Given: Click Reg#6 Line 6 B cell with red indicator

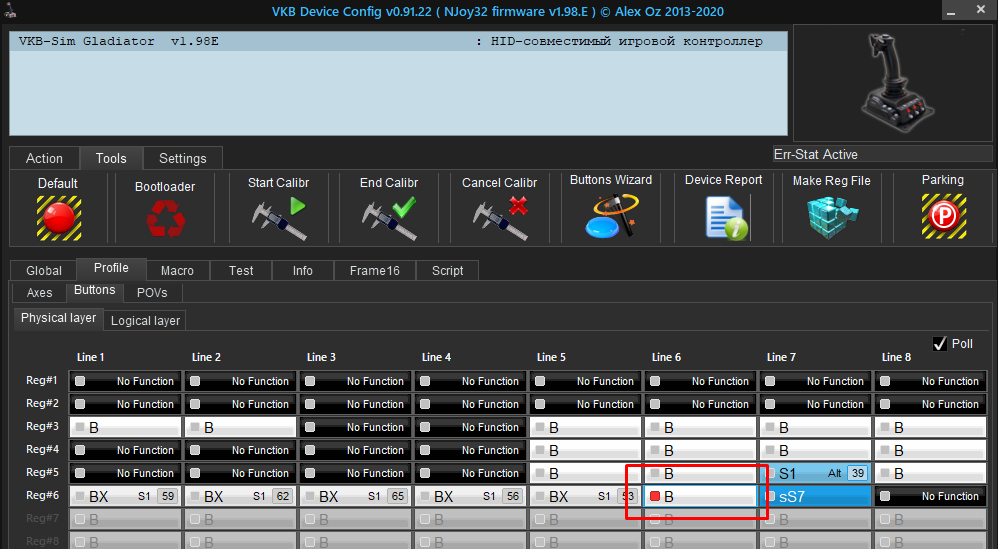Looking at the screenshot, I should (x=700, y=496).
